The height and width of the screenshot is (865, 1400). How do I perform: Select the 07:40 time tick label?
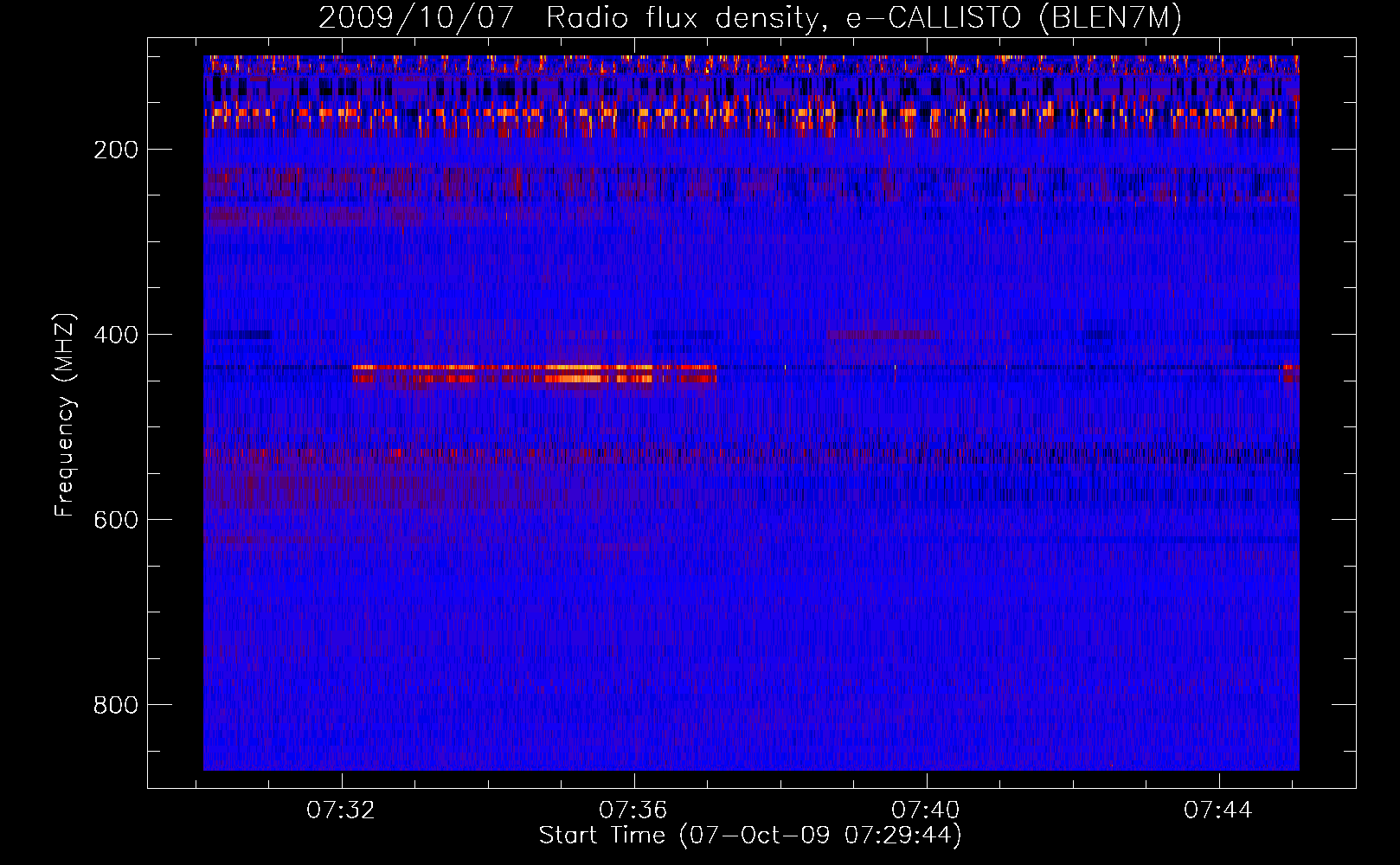click(927, 810)
